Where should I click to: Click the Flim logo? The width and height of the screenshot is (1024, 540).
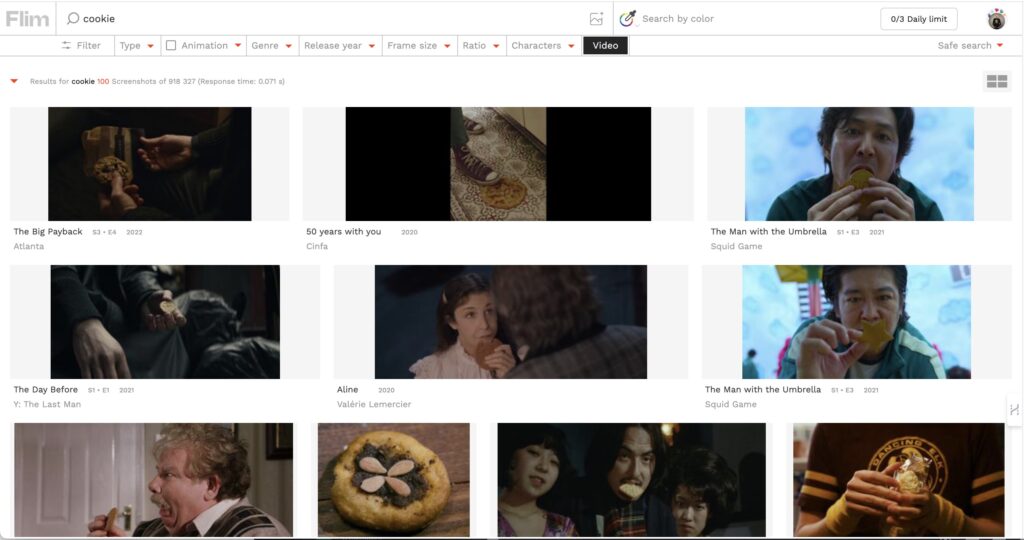pos(27,19)
